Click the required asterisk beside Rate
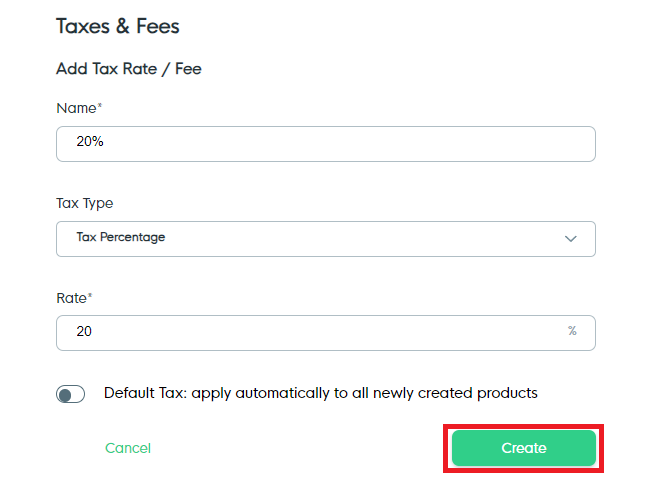 [x=92, y=296]
